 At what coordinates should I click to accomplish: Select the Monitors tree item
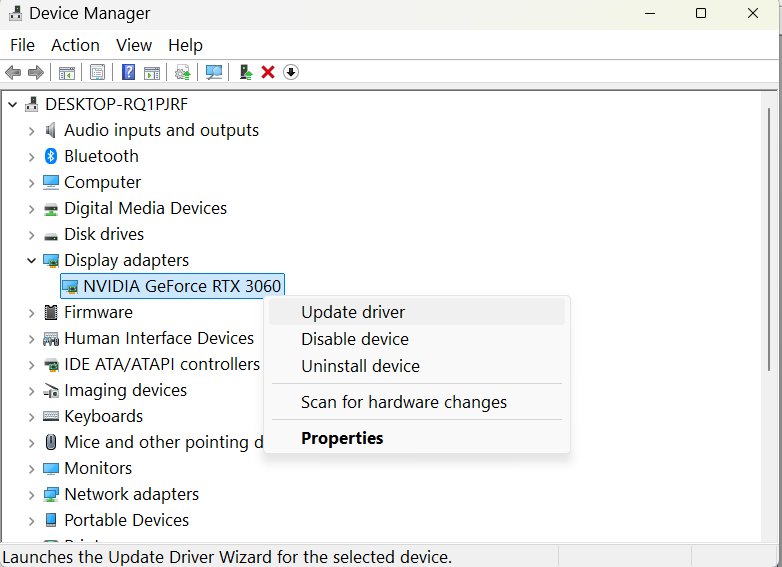click(x=98, y=468)
